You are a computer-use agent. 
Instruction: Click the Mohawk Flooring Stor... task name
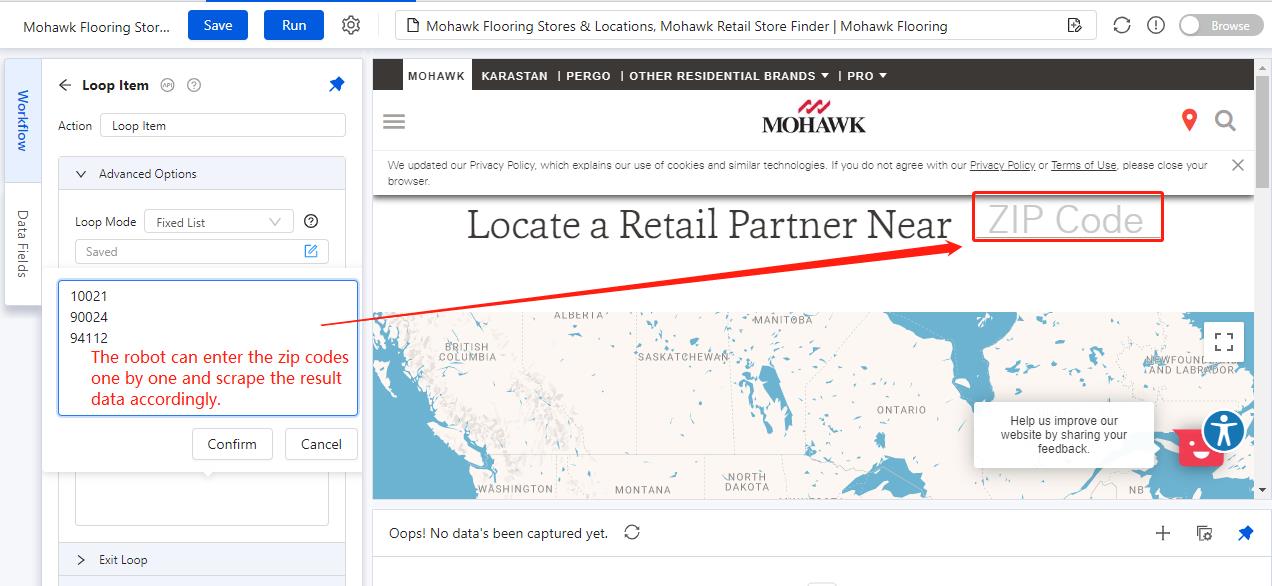[x=97, y=27]
